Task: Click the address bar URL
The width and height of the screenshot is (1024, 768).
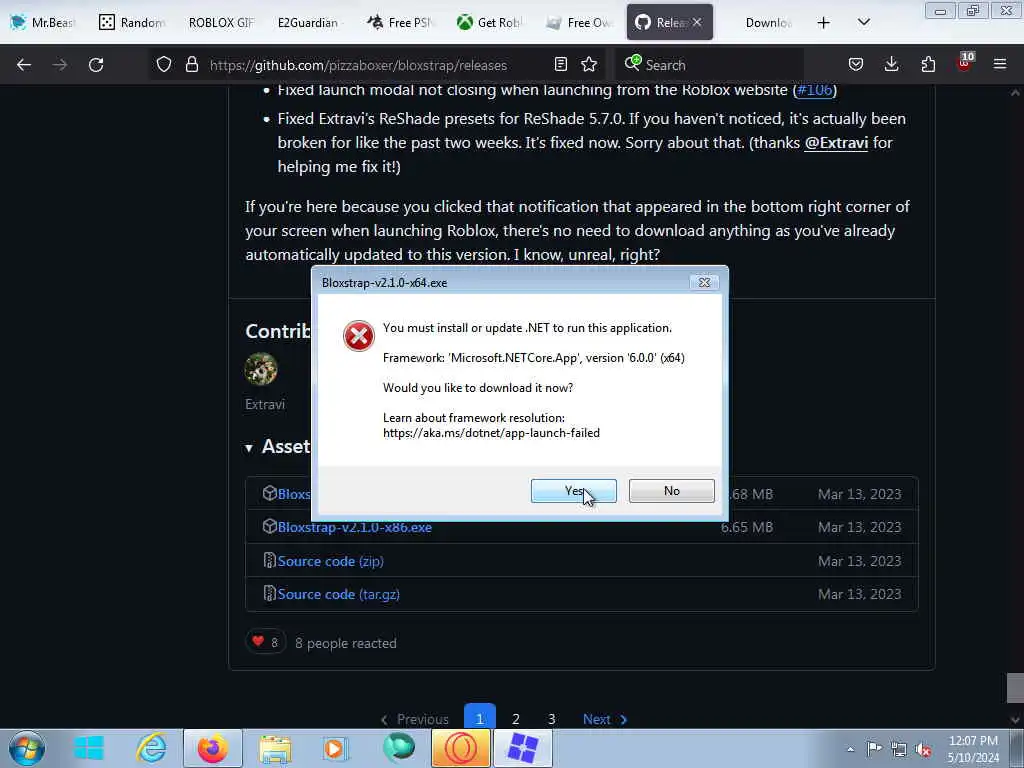Action: pyautogui.click(x=358, y=65)
